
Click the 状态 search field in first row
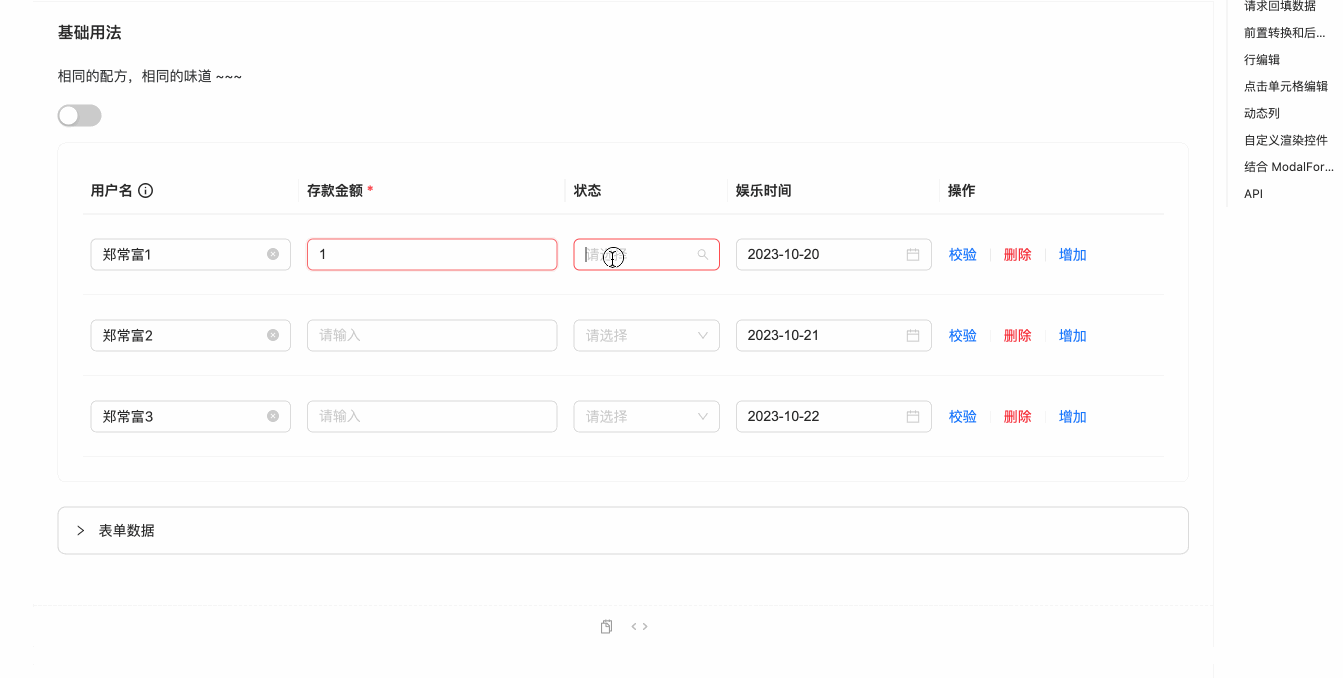pyautogui.click(x=640, y=254)
